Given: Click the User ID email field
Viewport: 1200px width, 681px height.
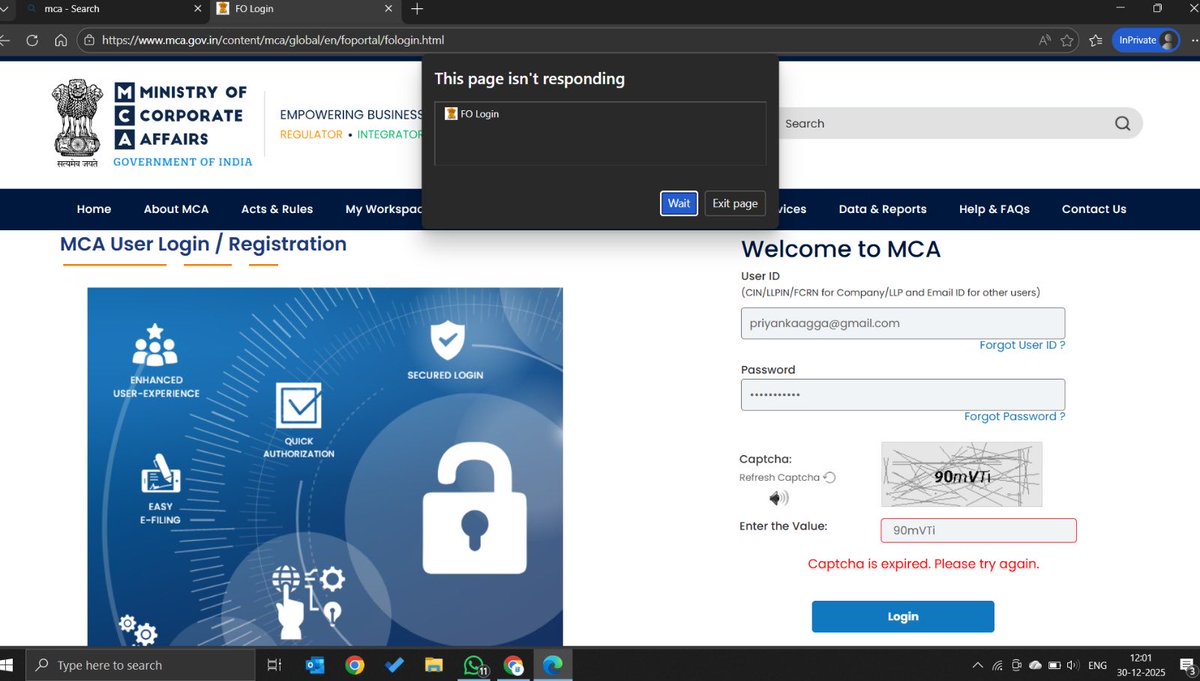Looking at the screenshot, I should tap(903, 323).
